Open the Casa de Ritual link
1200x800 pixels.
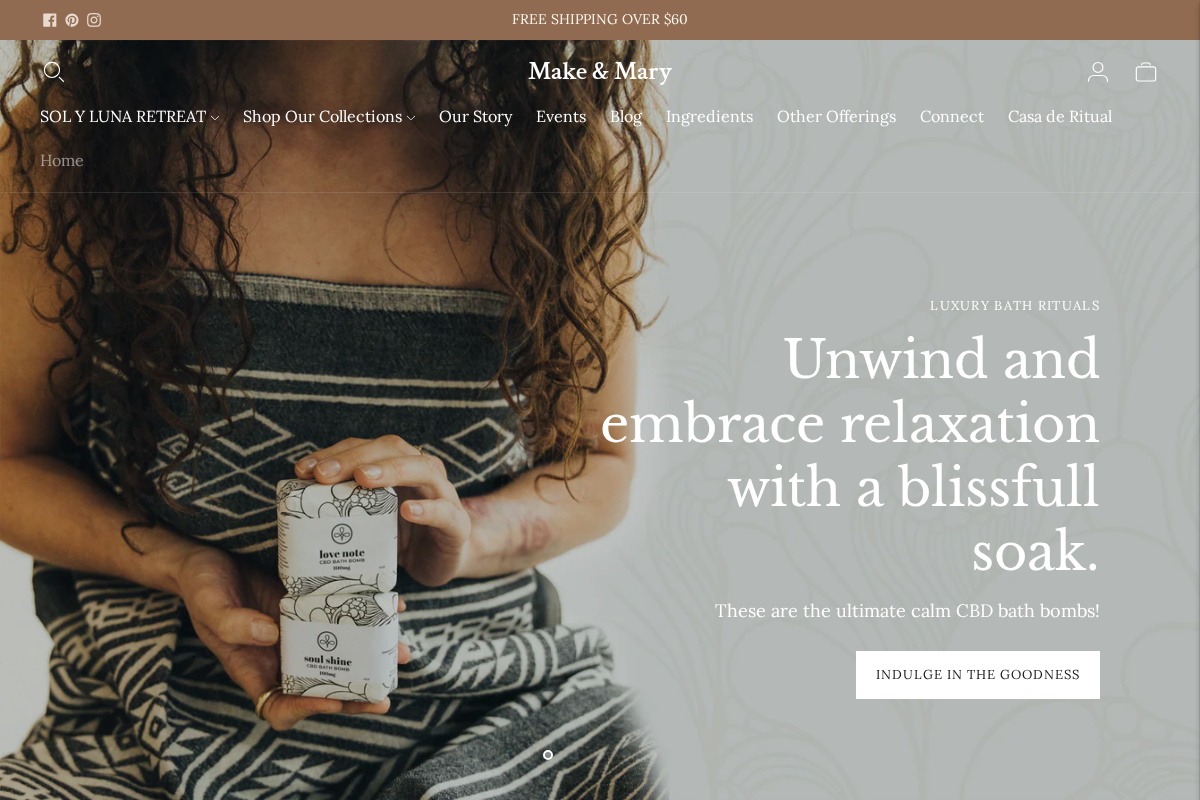tap(1060, 117)
